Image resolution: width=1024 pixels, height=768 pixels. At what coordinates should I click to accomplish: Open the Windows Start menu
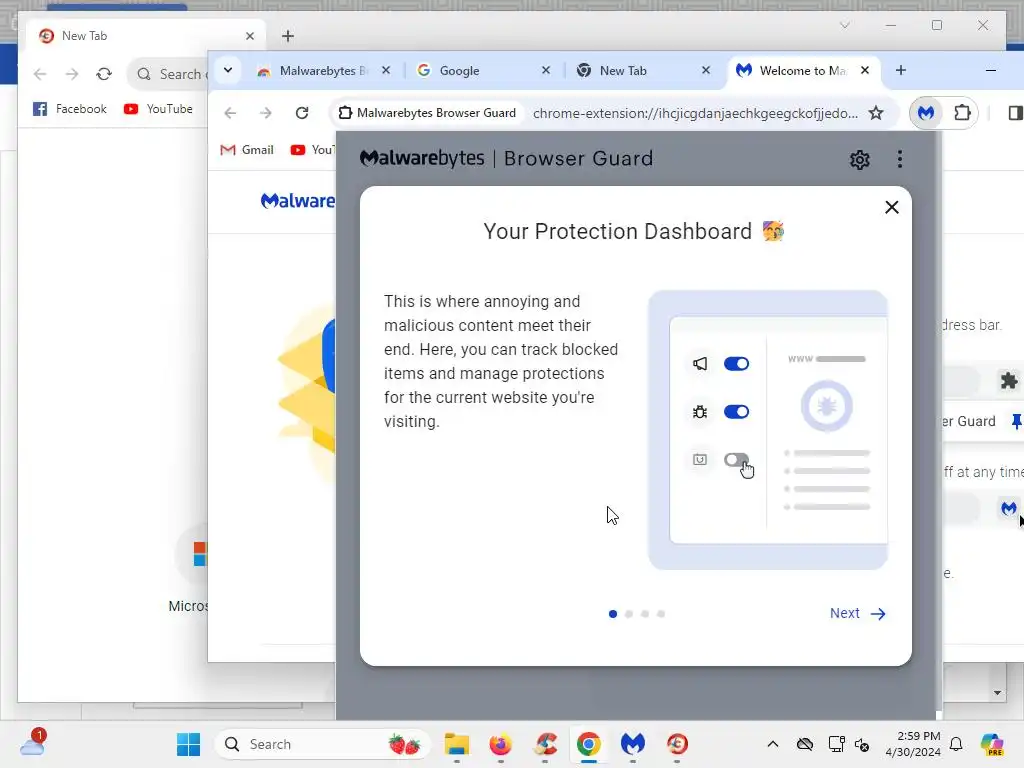click(189, 744)
